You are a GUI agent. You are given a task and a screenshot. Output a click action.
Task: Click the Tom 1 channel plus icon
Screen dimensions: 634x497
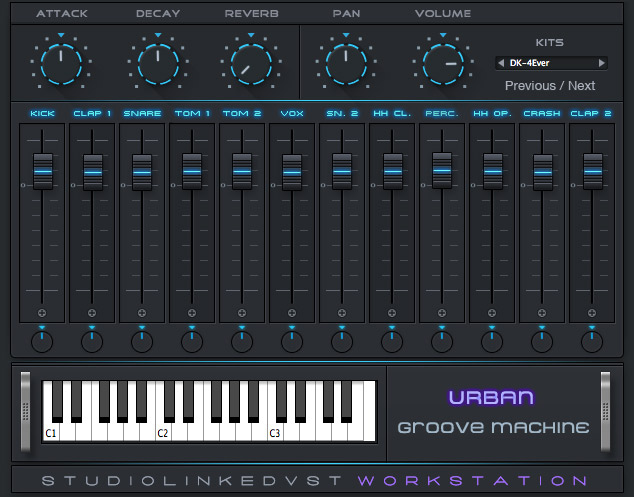192,313
